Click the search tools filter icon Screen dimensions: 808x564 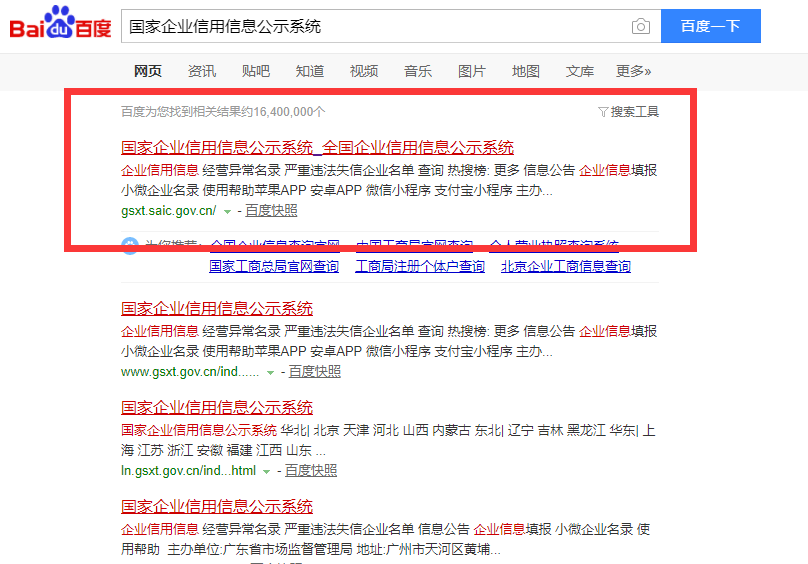point(603,112)
